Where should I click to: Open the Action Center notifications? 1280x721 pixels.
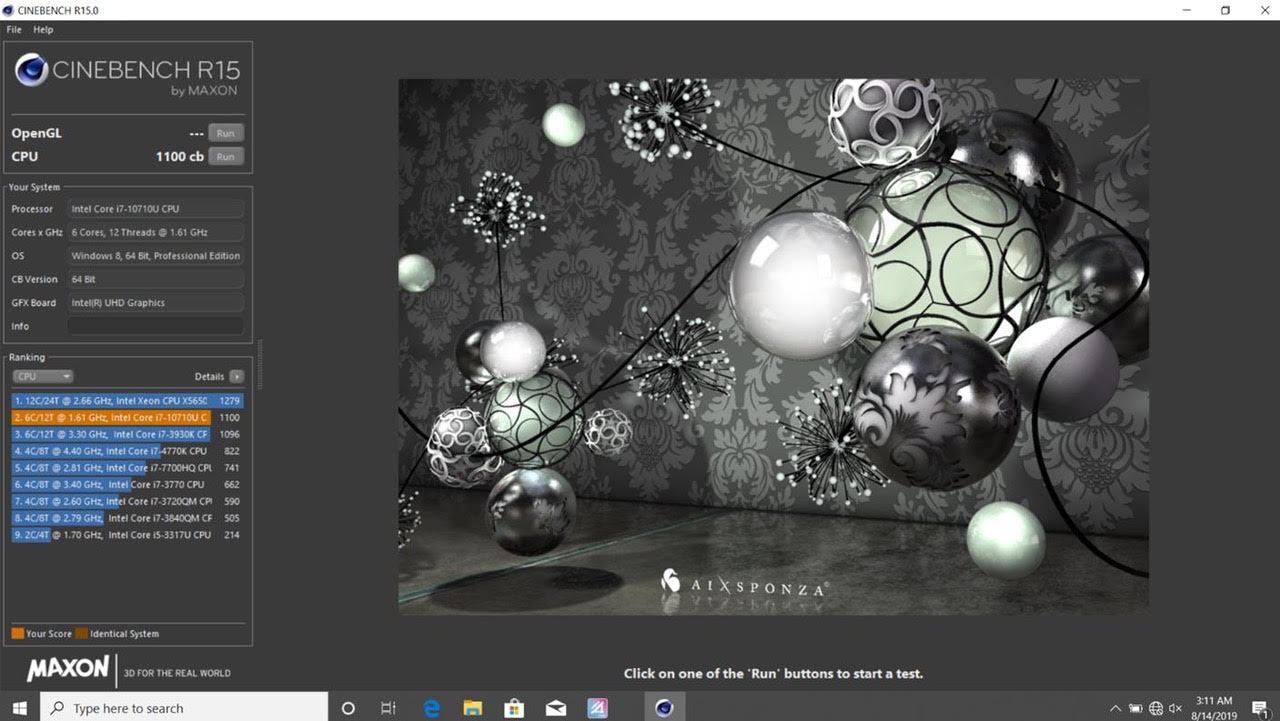pos(1260,708)
